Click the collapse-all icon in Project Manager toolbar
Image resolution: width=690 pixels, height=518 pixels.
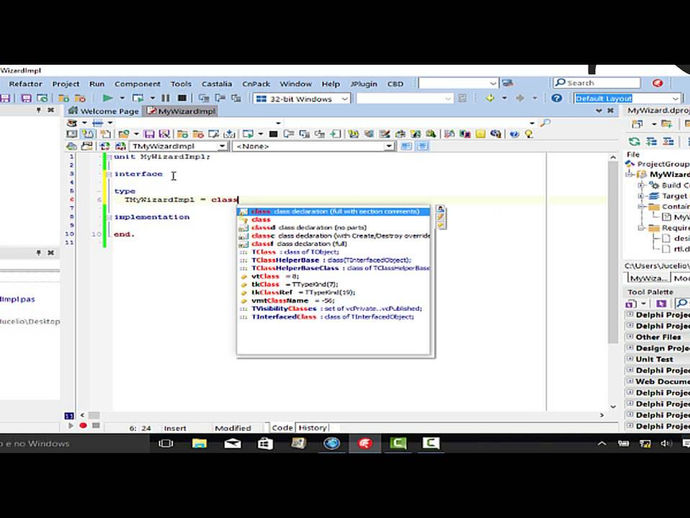pos(668,142)
